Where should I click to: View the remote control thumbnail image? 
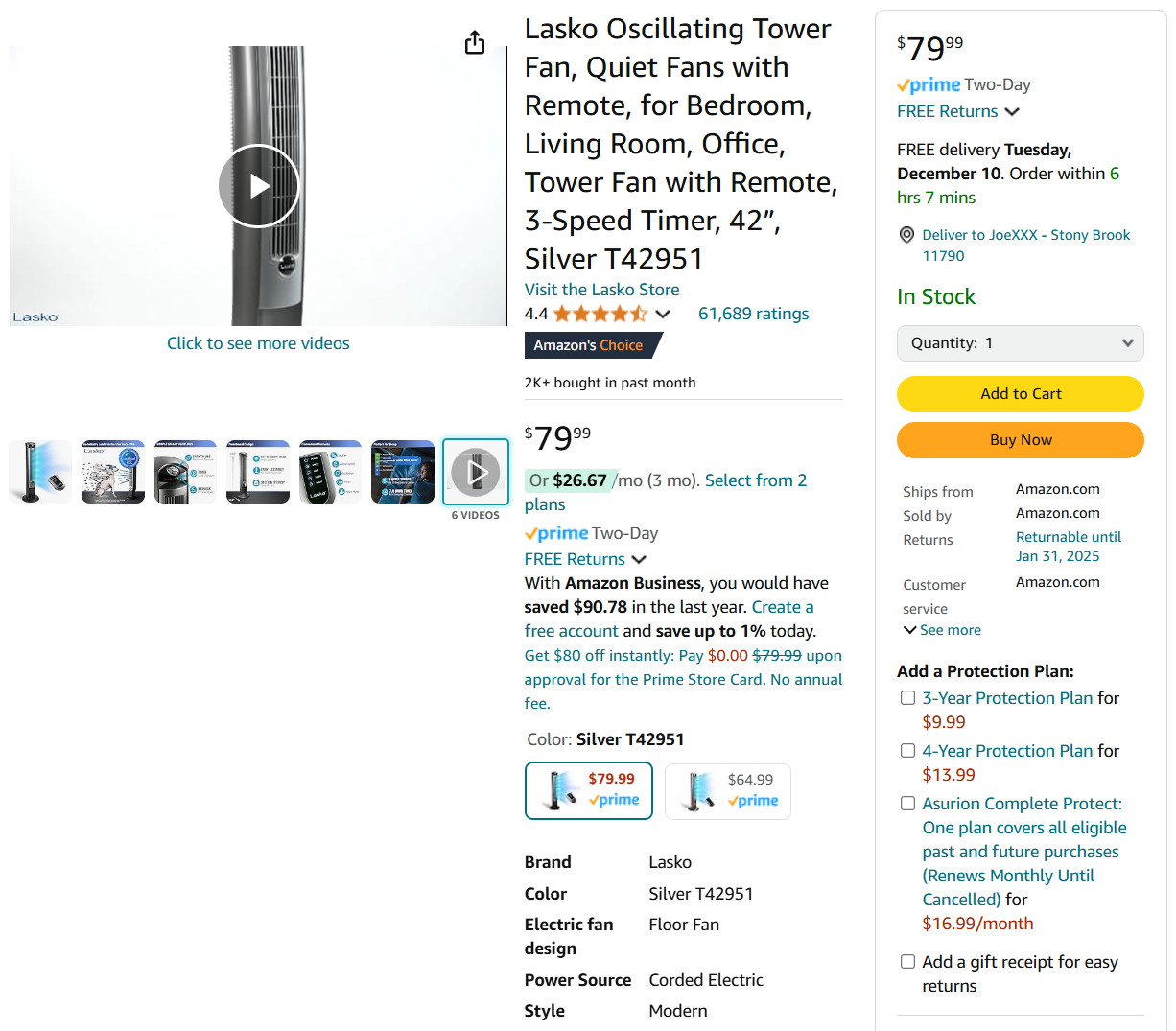point(330,472)
